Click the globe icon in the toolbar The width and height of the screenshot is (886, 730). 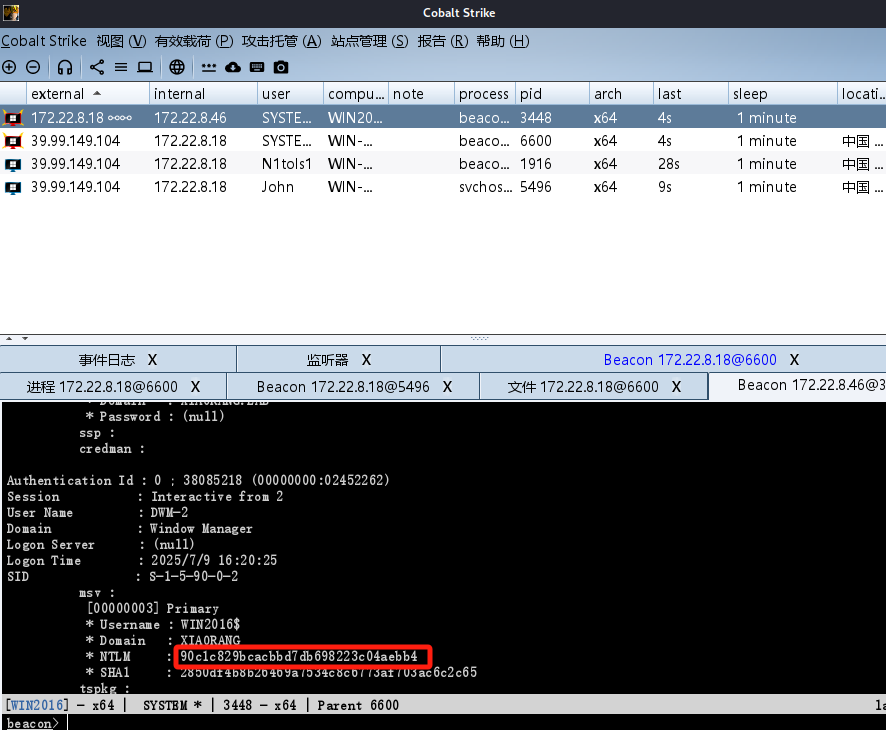coord(177,67)
